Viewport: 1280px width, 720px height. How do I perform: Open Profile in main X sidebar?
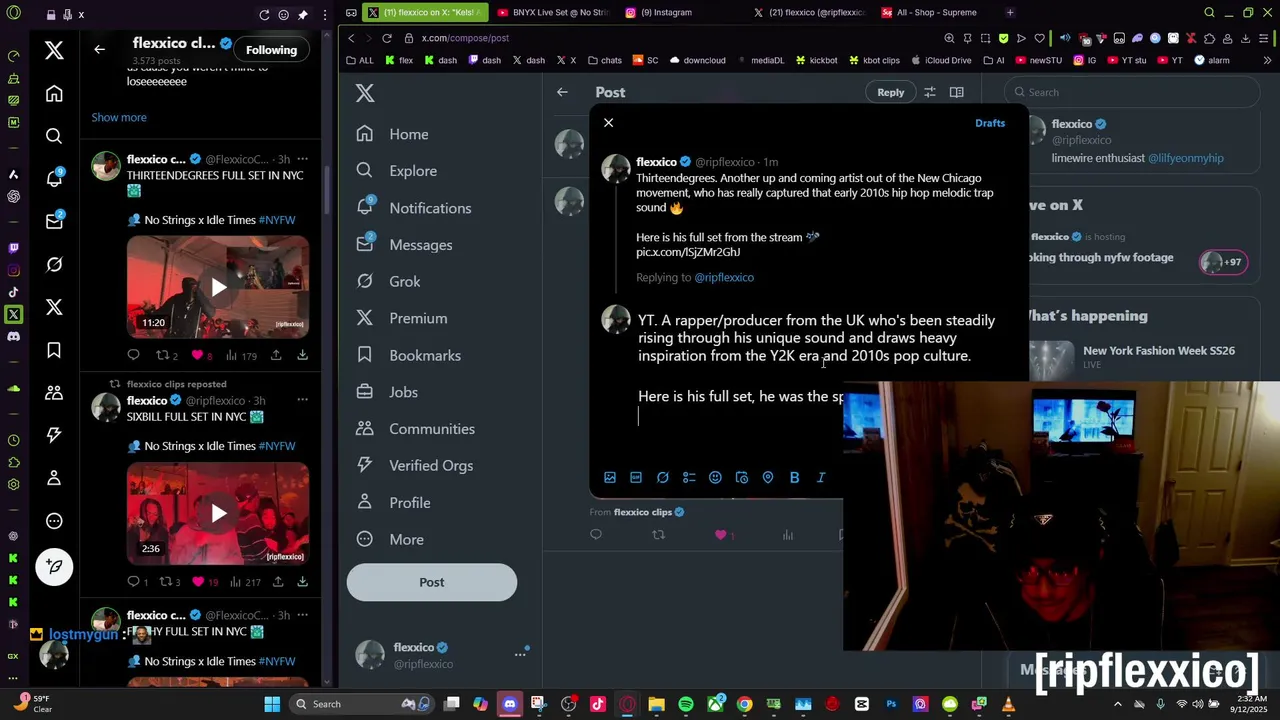(x=394, y=503)
